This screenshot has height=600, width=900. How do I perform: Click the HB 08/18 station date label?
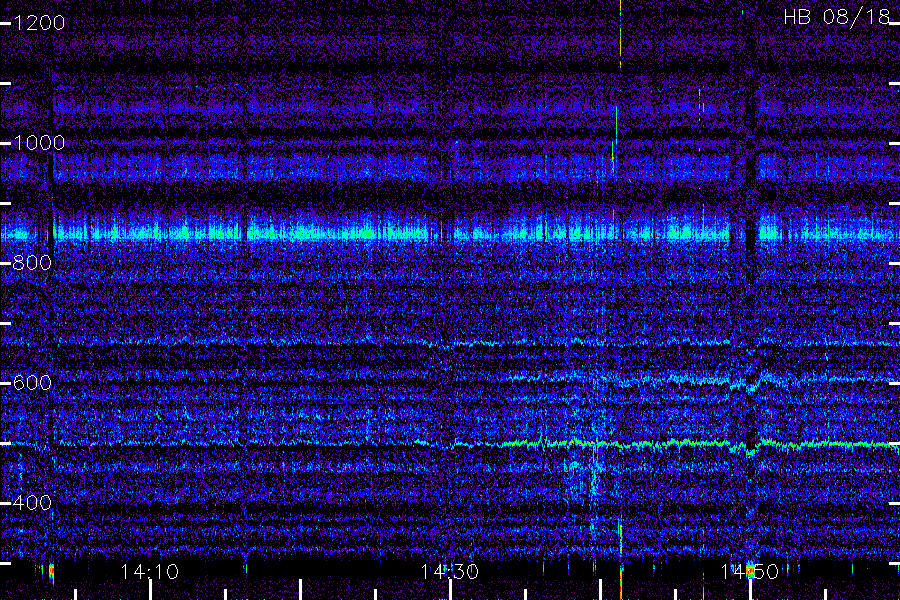tap(837, 17)
